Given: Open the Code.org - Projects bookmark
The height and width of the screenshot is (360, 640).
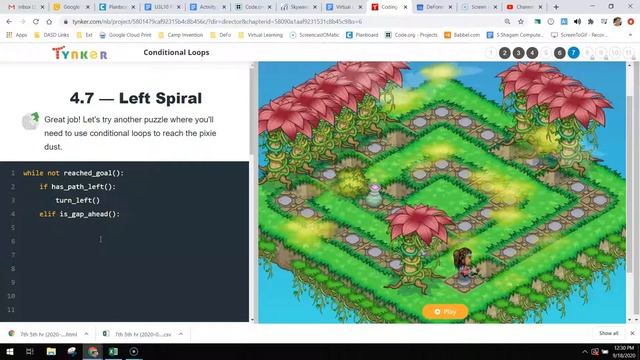Looking at the screenshot, I should [411, 35].
